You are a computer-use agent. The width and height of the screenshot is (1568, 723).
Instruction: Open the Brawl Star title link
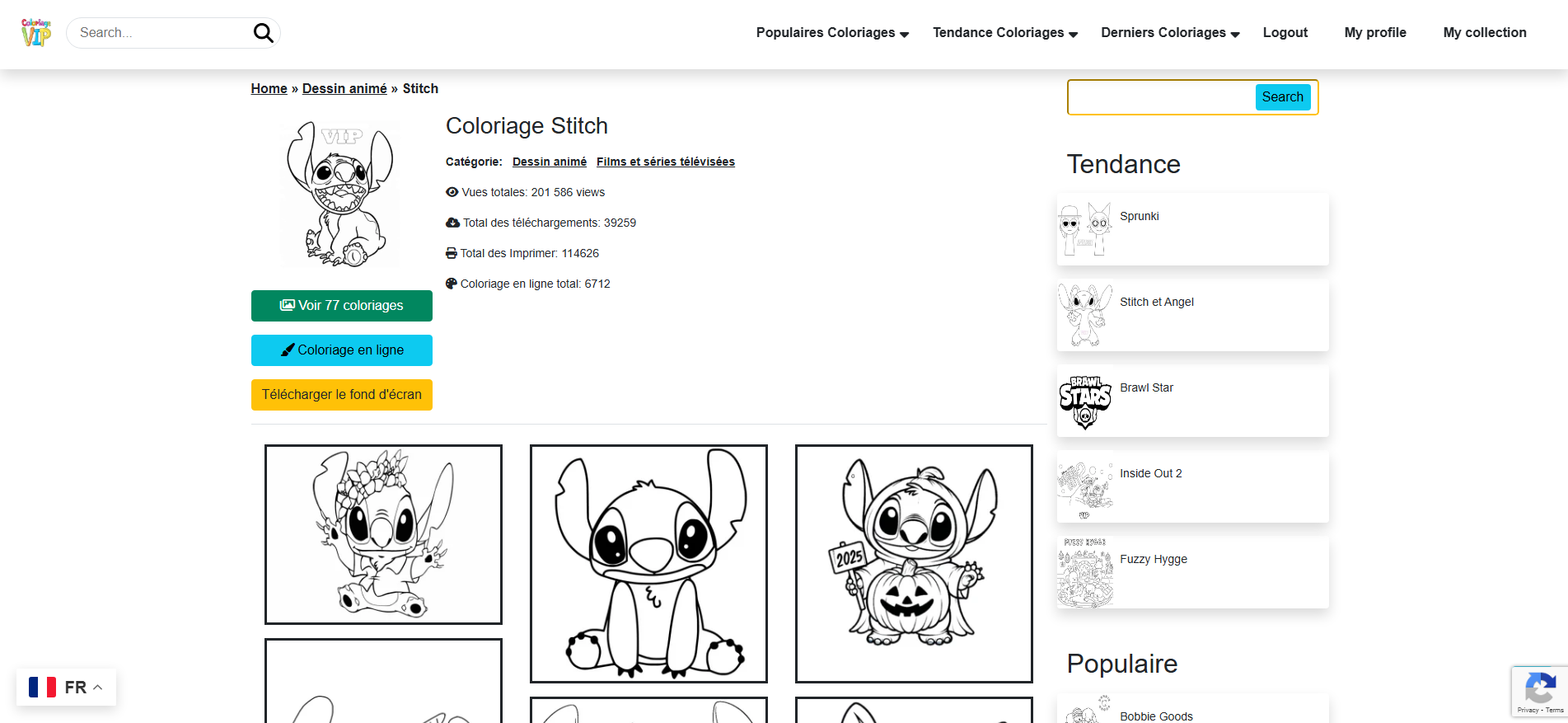tap(1146, 387)
